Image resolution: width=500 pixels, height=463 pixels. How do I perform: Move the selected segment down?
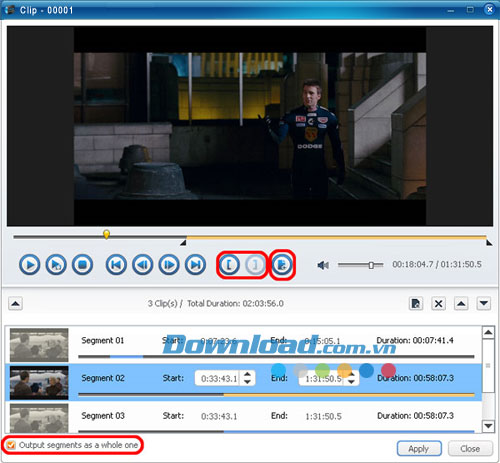click(x=484, y=304)
